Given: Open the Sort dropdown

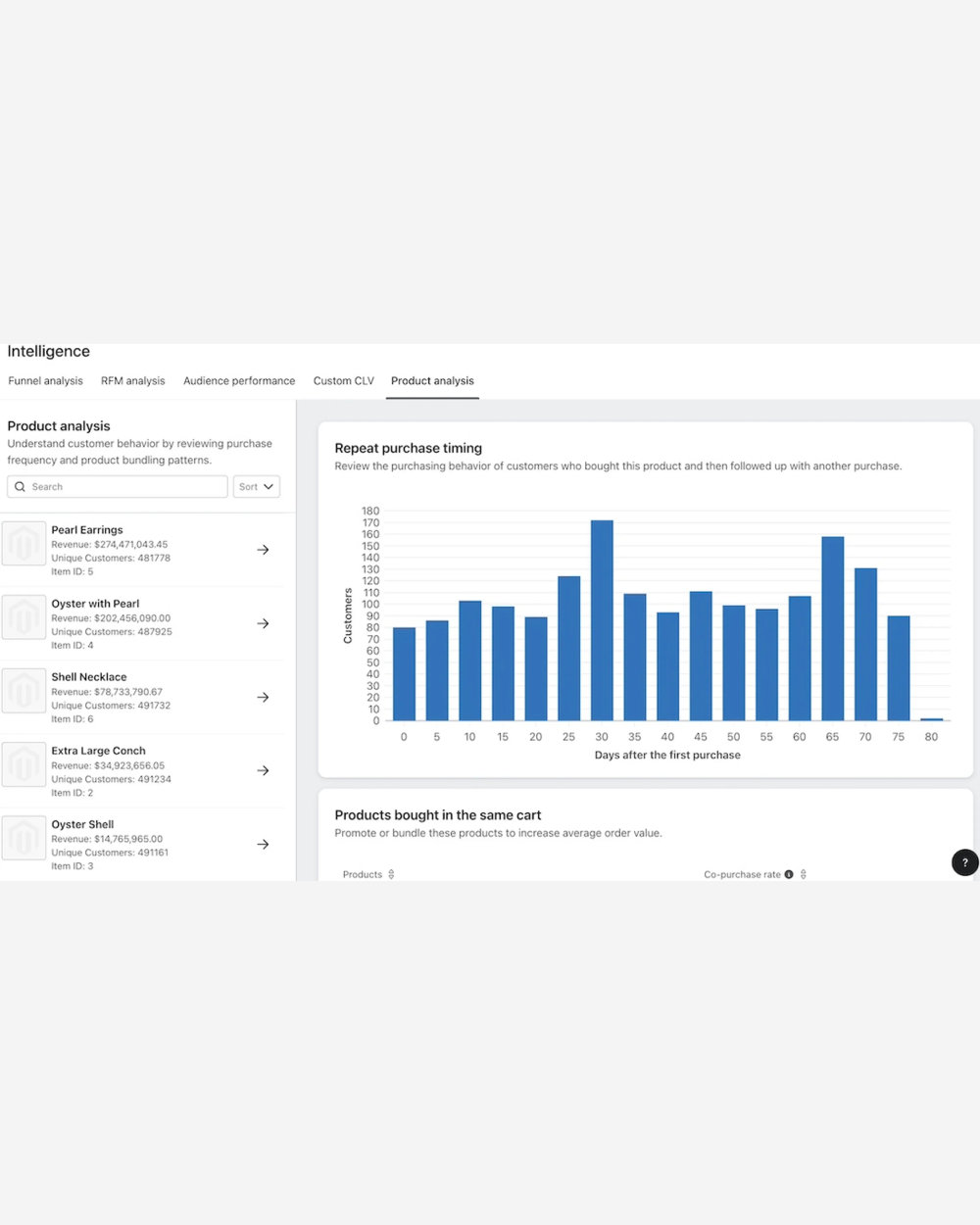Looking at the screenshot, I should 256,486.
